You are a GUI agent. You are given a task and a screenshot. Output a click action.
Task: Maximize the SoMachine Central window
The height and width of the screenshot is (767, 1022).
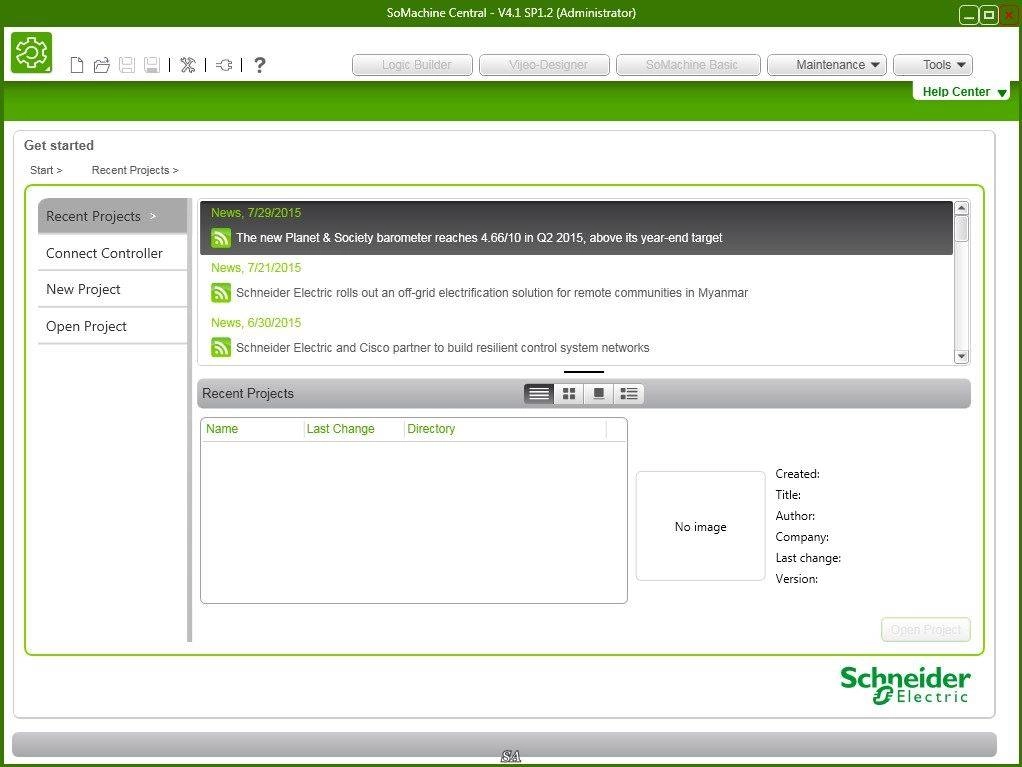point(989,15)
